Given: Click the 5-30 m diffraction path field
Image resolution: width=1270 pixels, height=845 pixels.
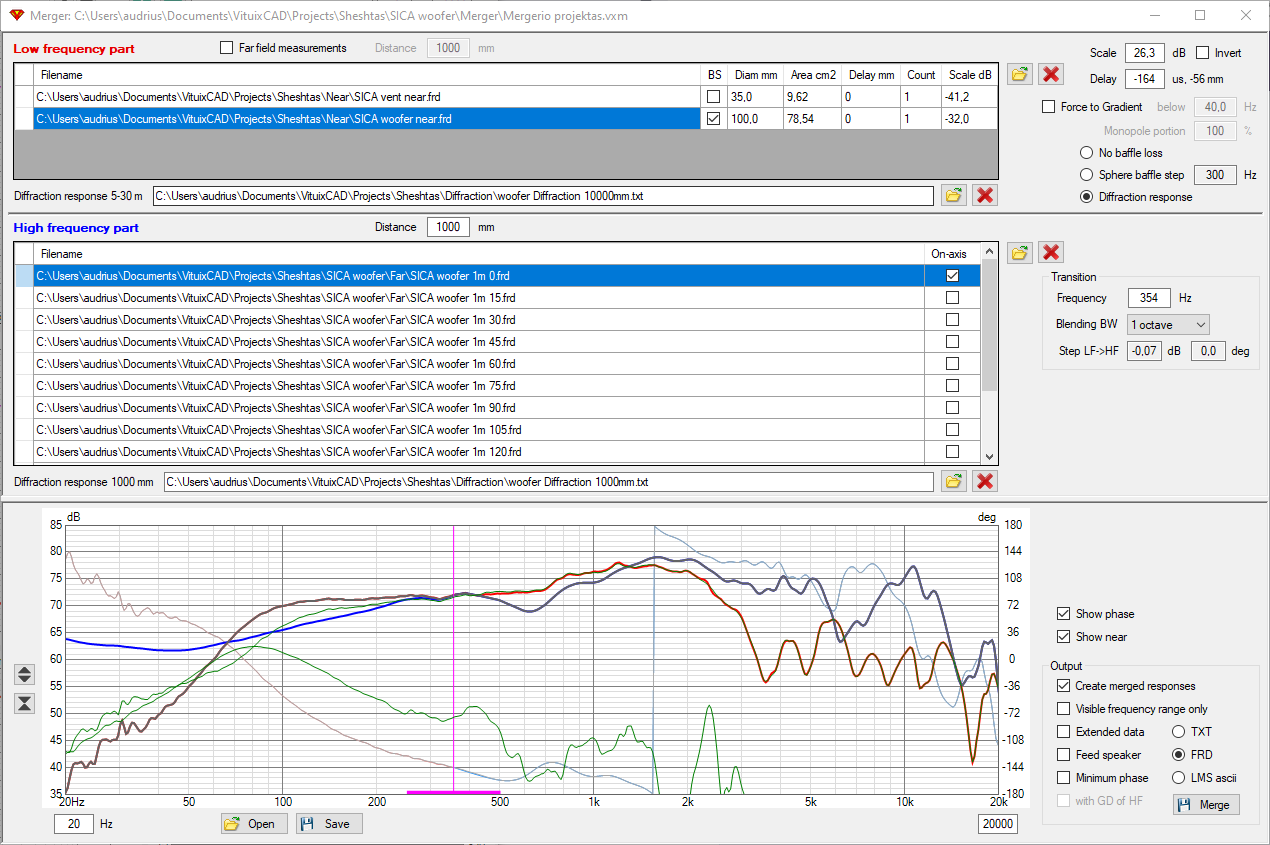Looking at the screenshot, I should click(543, 196).
